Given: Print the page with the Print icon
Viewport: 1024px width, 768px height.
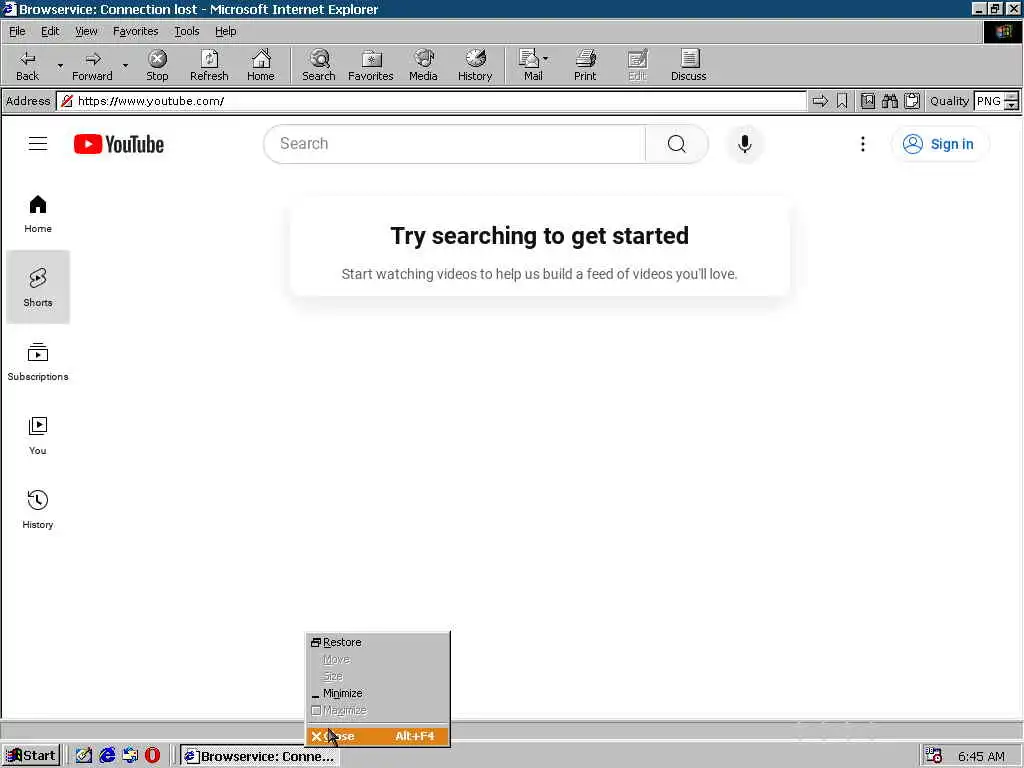Looking at the screenshot, I should (585, 65).
